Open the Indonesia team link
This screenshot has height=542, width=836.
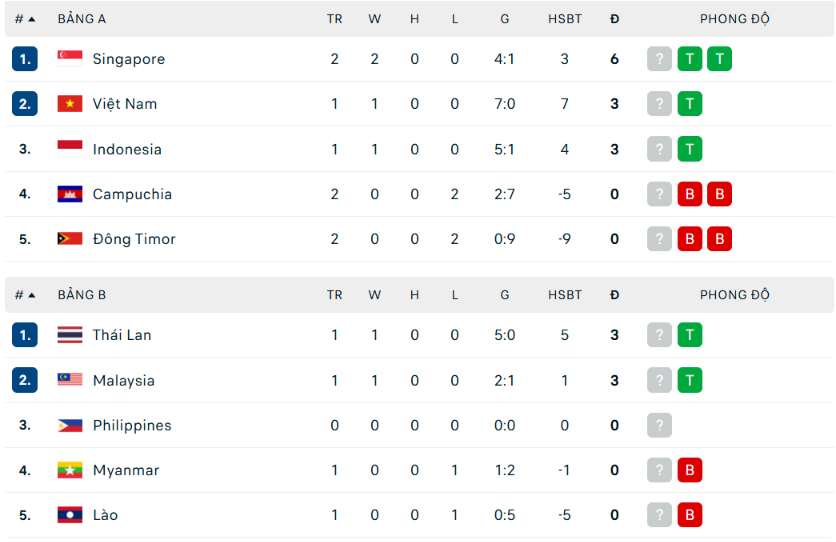click(127, 149)
